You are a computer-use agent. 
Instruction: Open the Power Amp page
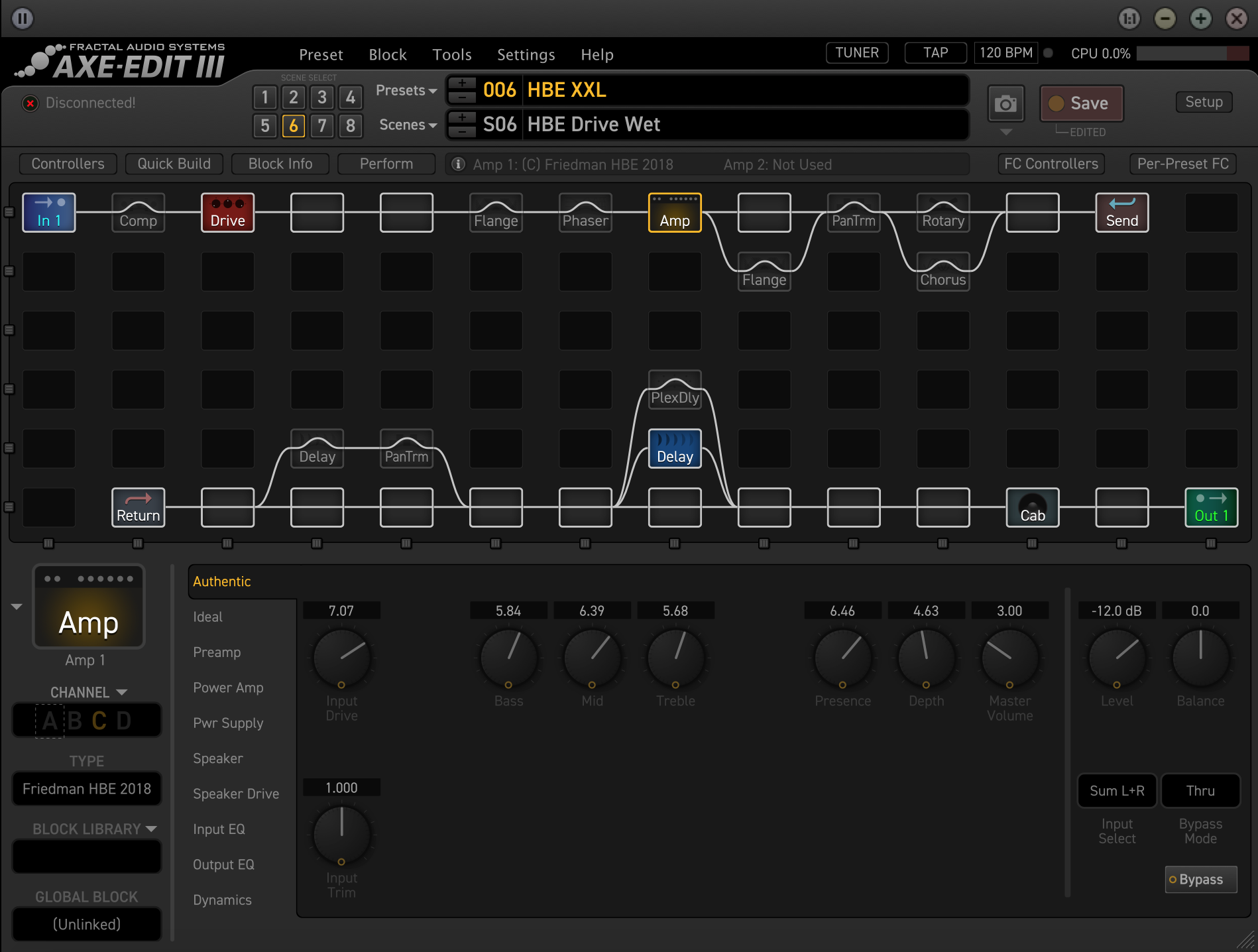tap(228, 687)
